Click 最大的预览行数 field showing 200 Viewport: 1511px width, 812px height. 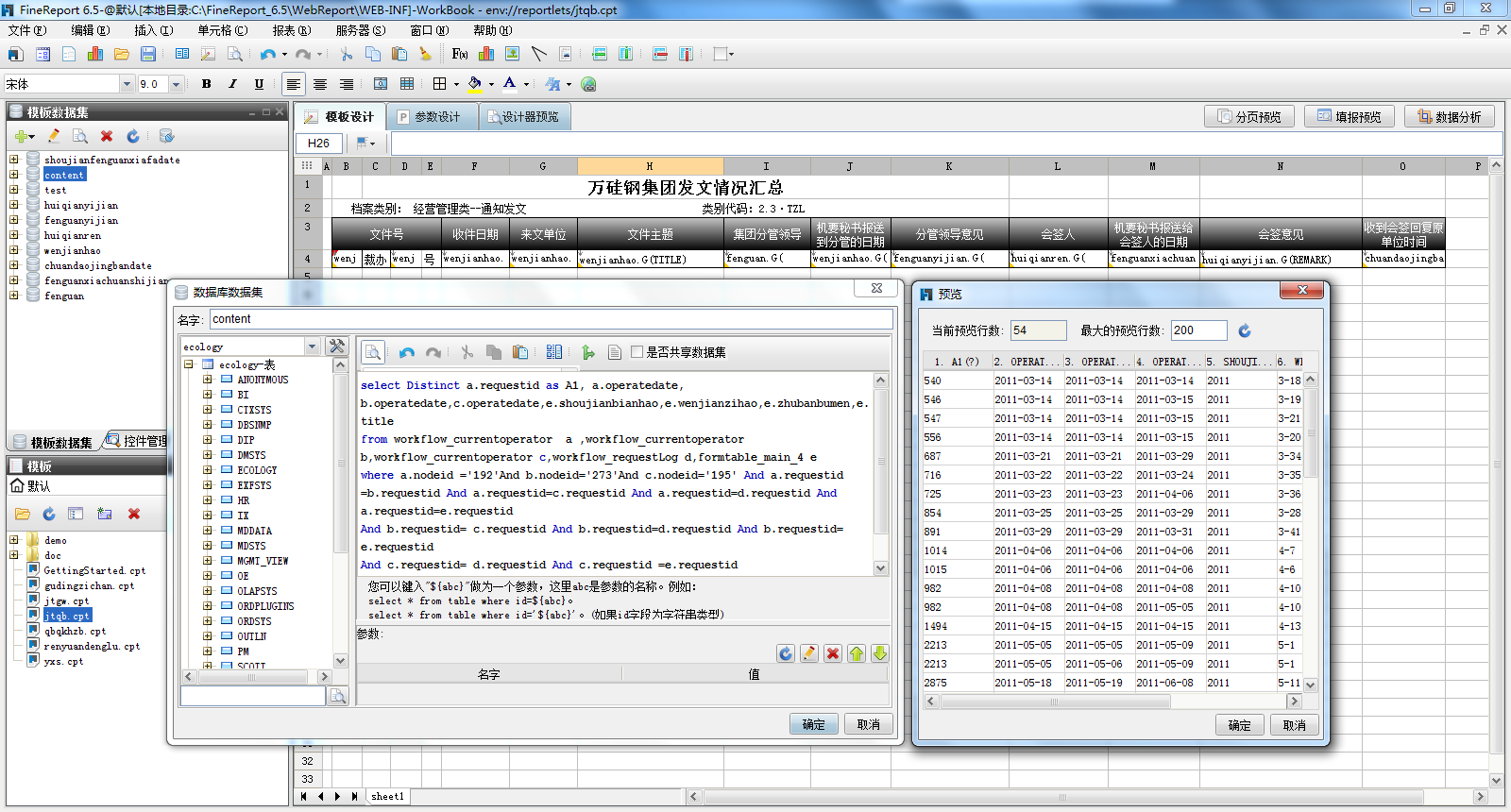click(1198, 330)
